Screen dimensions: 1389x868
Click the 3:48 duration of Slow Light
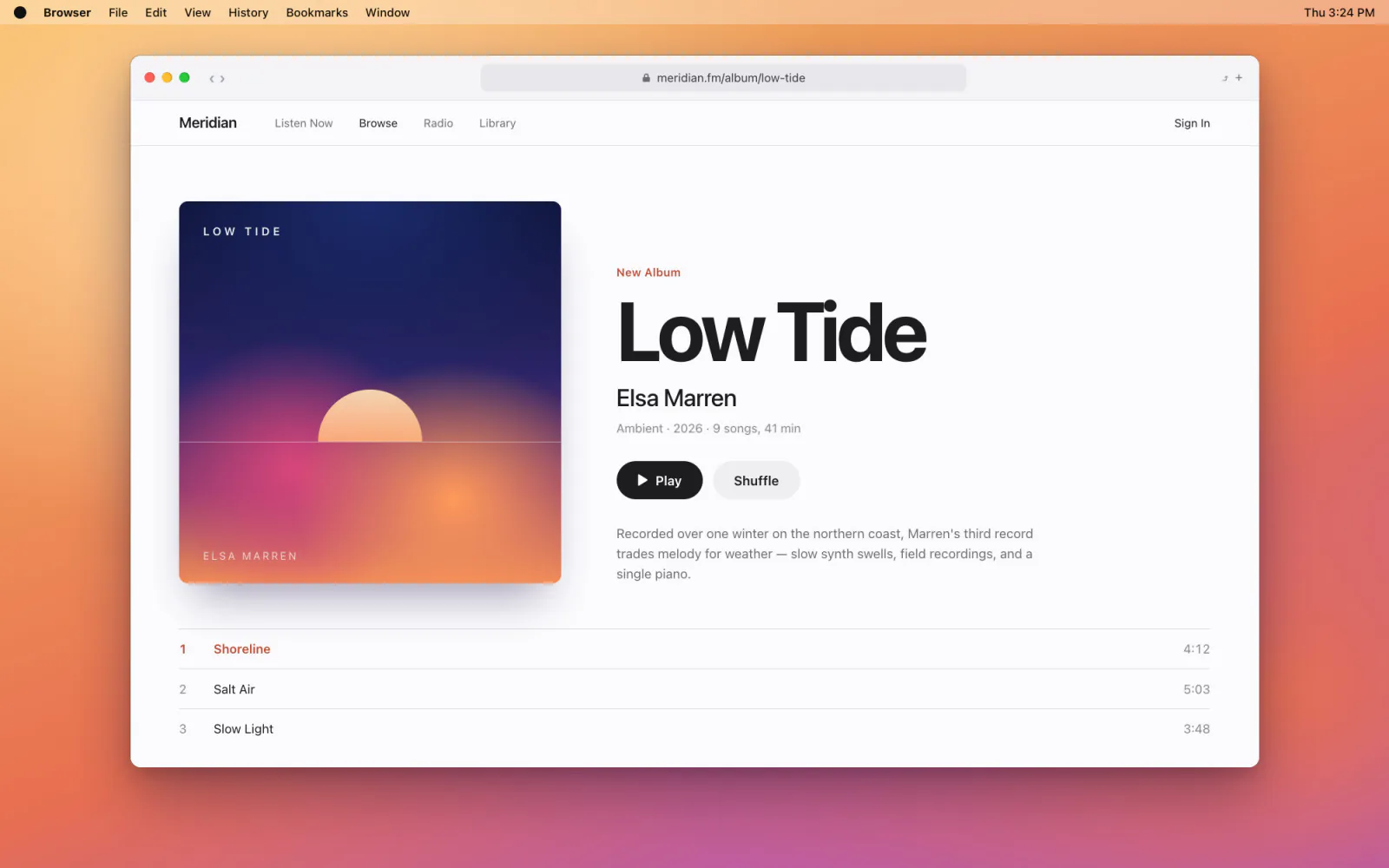(1196, 729)
